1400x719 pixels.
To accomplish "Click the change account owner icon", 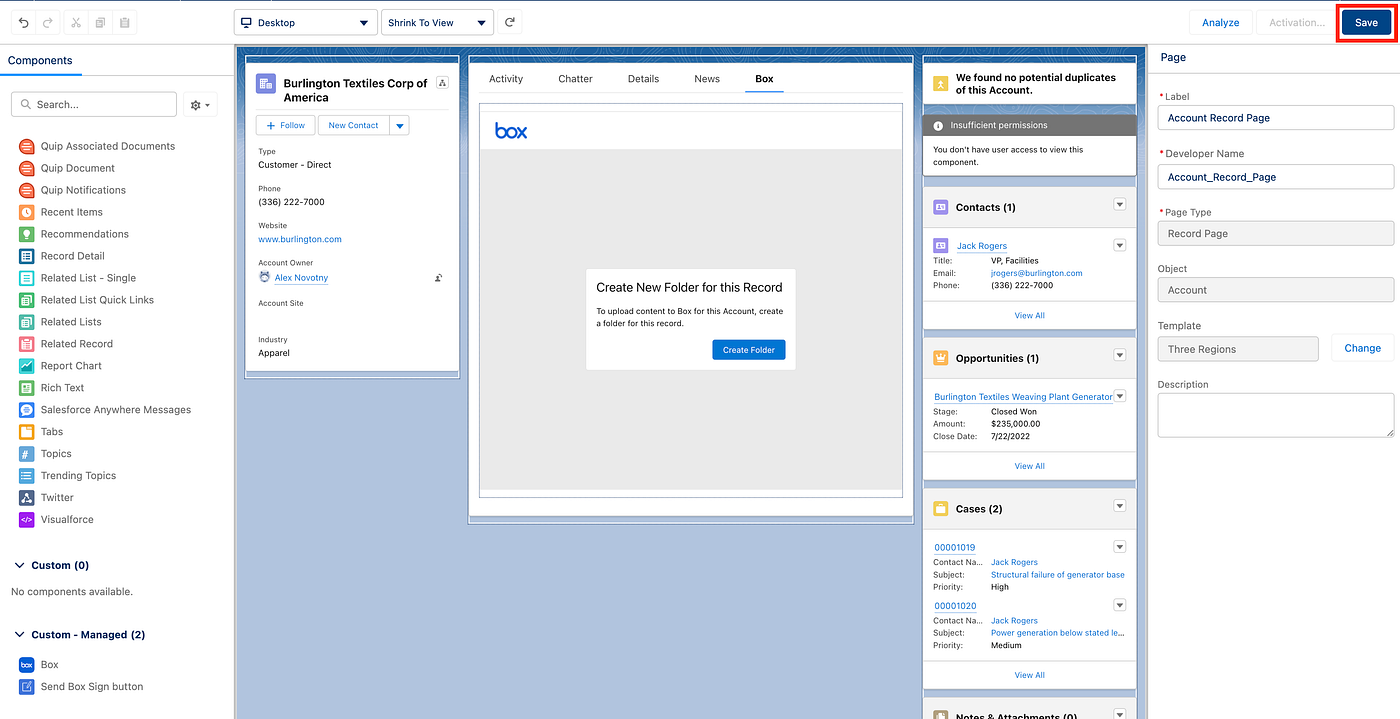I will pos(439,278).
